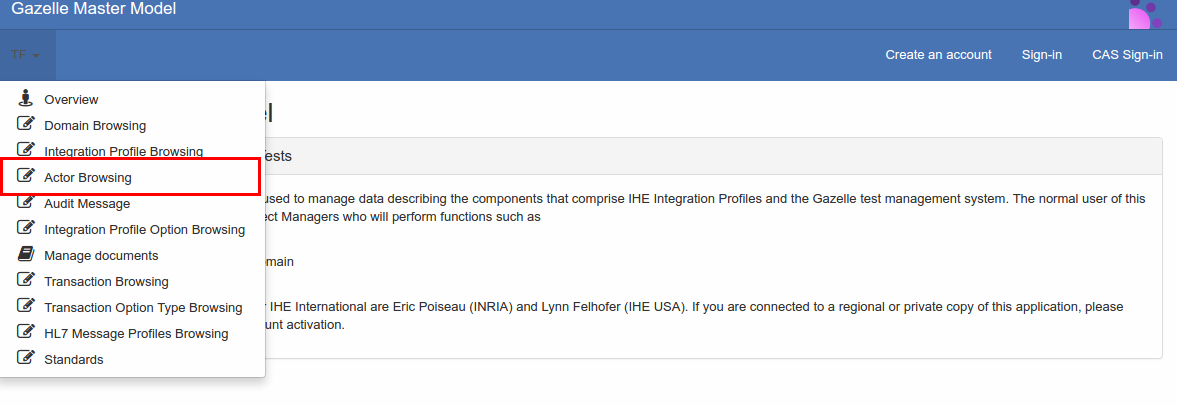1177x406 pixels.
Task: Click the Audit Message edit icon
Action: point(26,203)
